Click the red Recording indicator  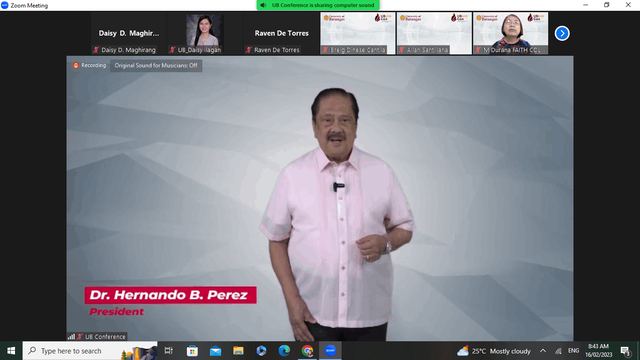coord(89,65)
